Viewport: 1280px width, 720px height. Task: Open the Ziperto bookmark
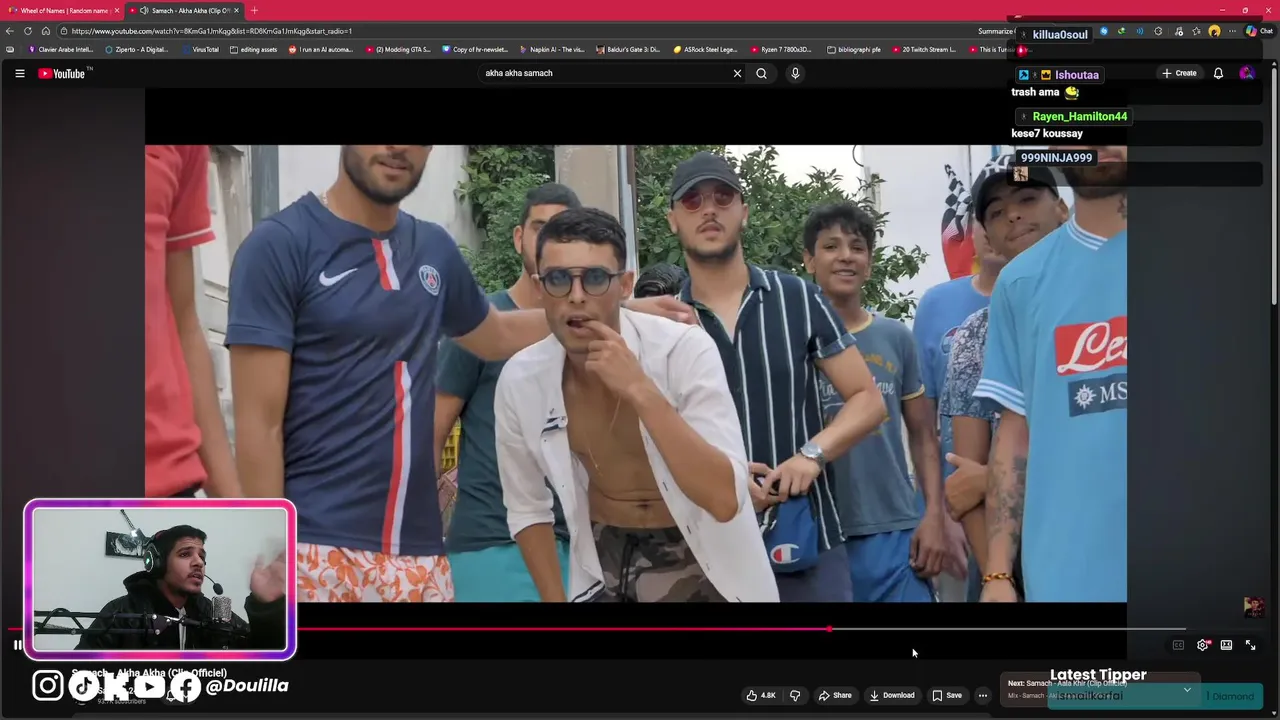click(x=137, y=49)
